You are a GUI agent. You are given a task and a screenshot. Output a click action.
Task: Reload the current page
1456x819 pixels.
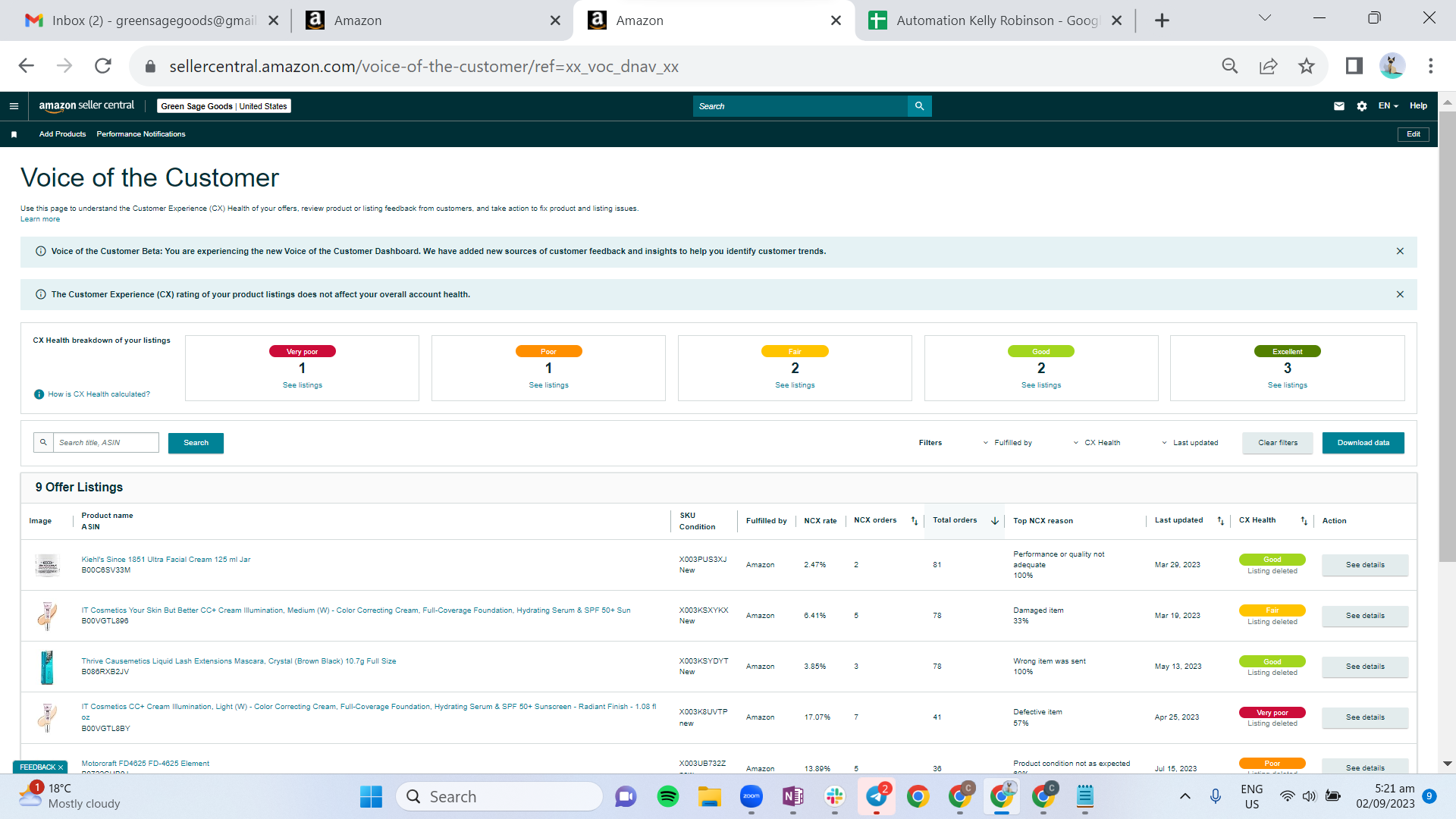tap(103, 66)
